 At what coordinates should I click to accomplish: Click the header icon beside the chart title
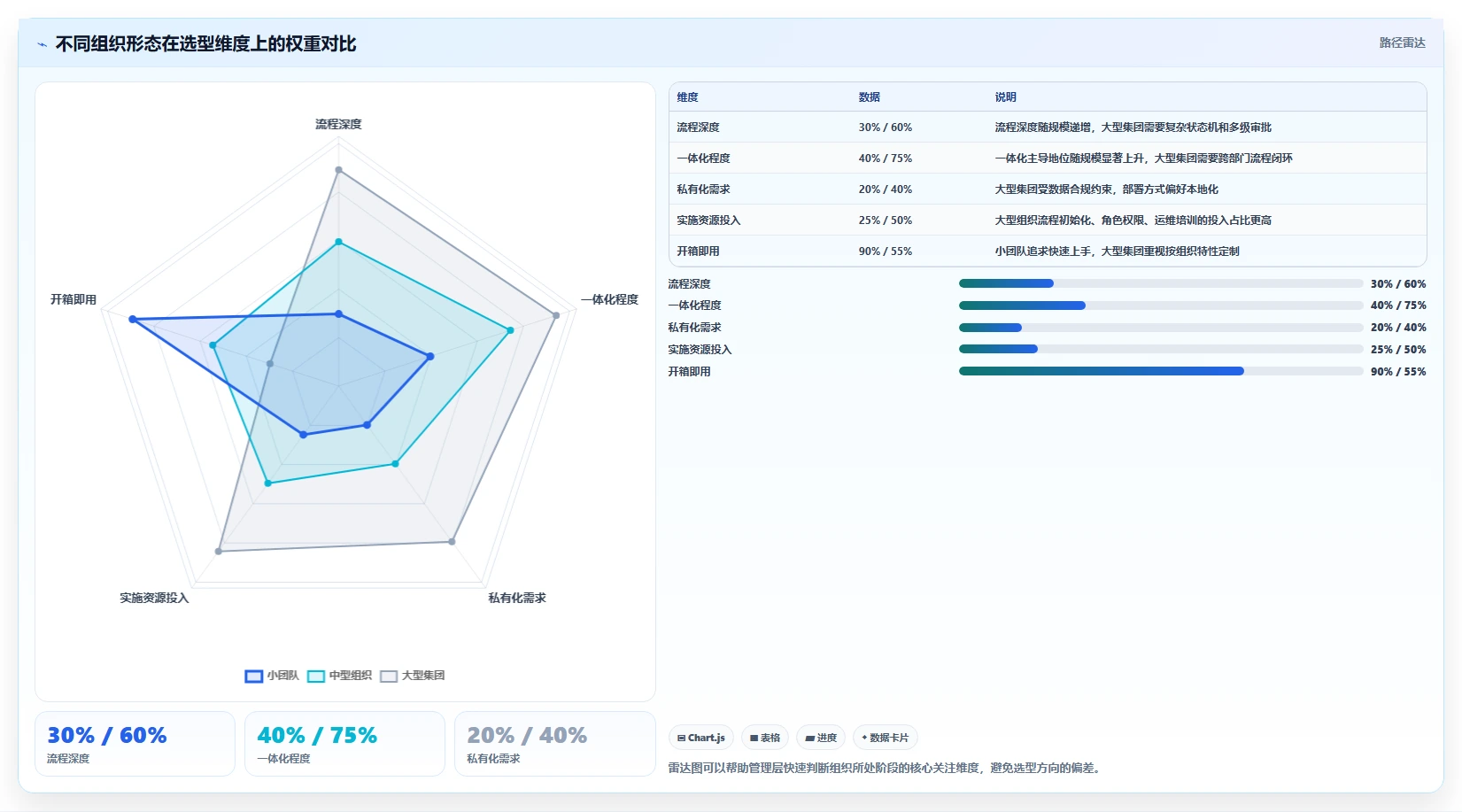42,44
